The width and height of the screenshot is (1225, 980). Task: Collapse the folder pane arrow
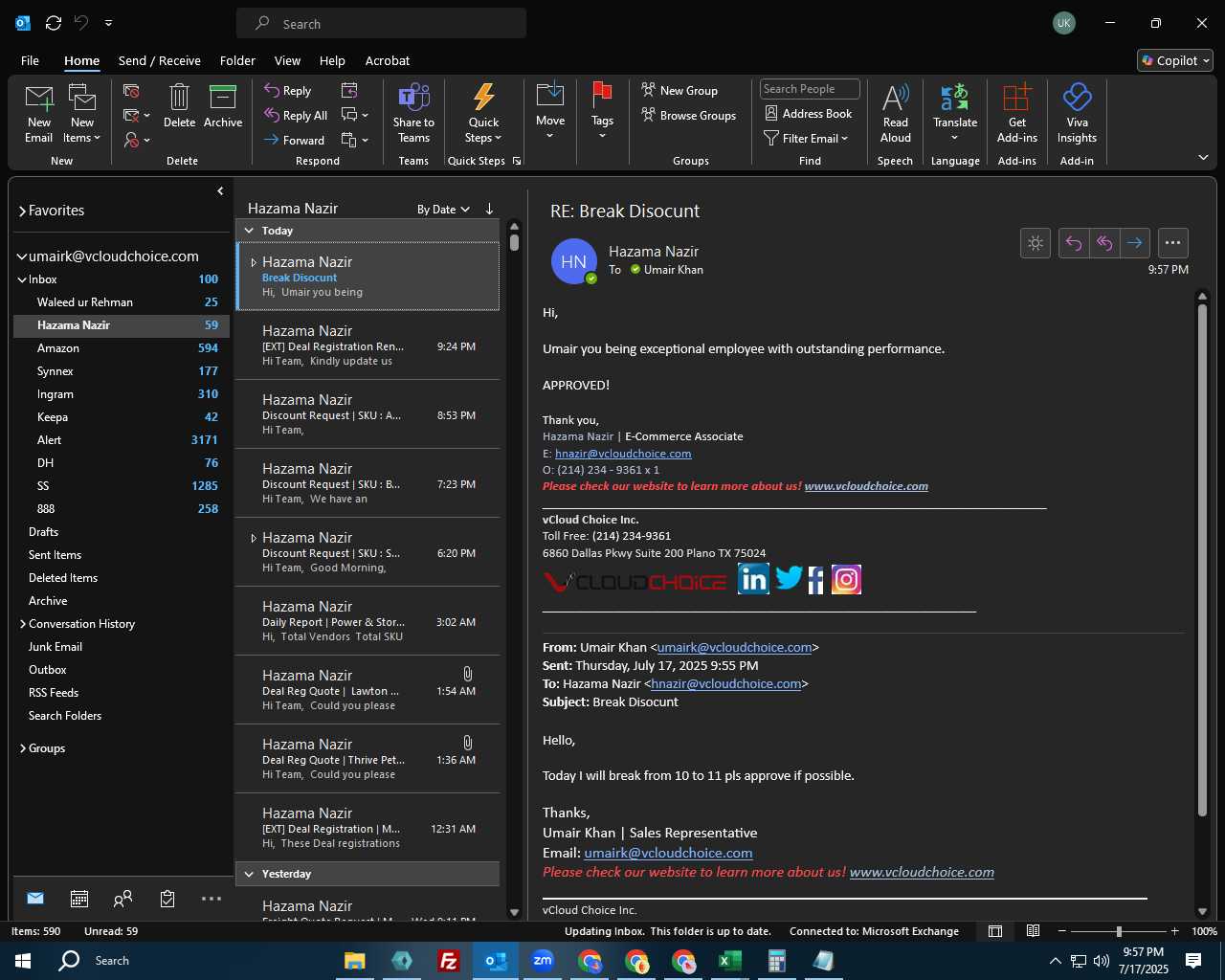220,191
